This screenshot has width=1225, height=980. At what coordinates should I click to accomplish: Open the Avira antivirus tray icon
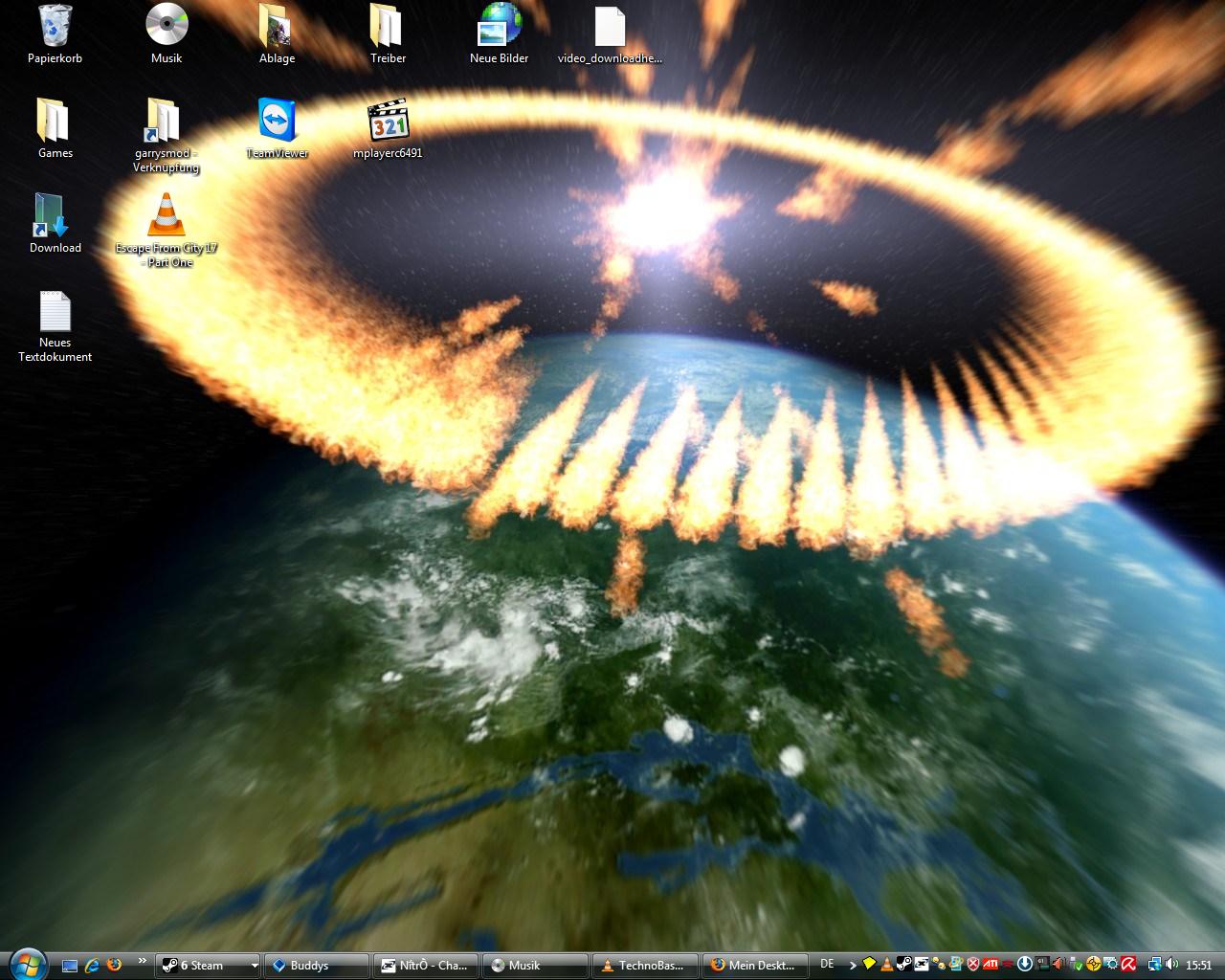point(1128,965)
